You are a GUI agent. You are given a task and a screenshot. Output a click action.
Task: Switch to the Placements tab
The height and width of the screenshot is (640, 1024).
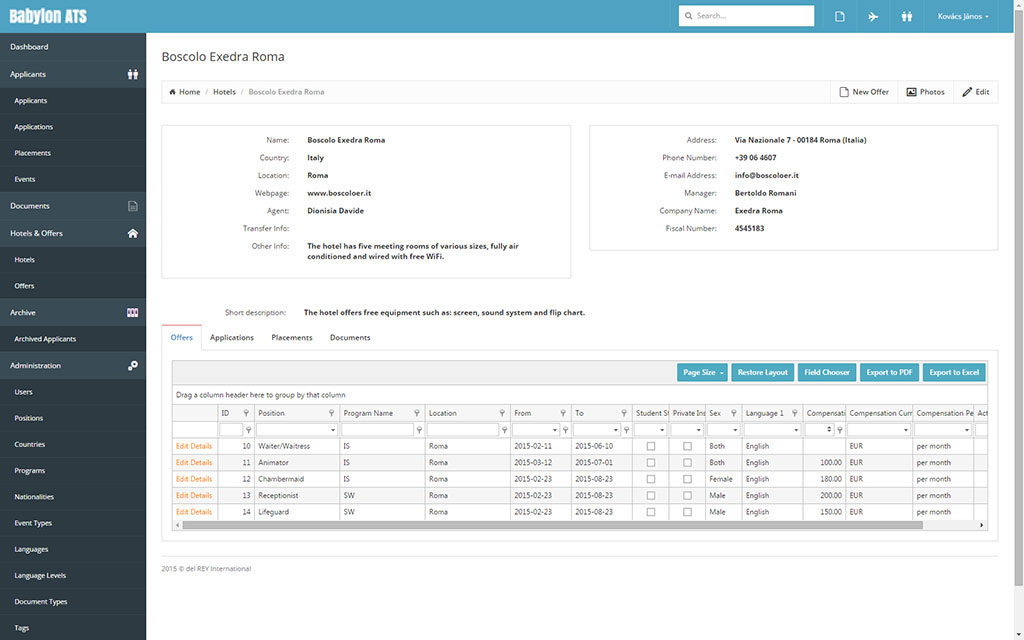(292, 338)
